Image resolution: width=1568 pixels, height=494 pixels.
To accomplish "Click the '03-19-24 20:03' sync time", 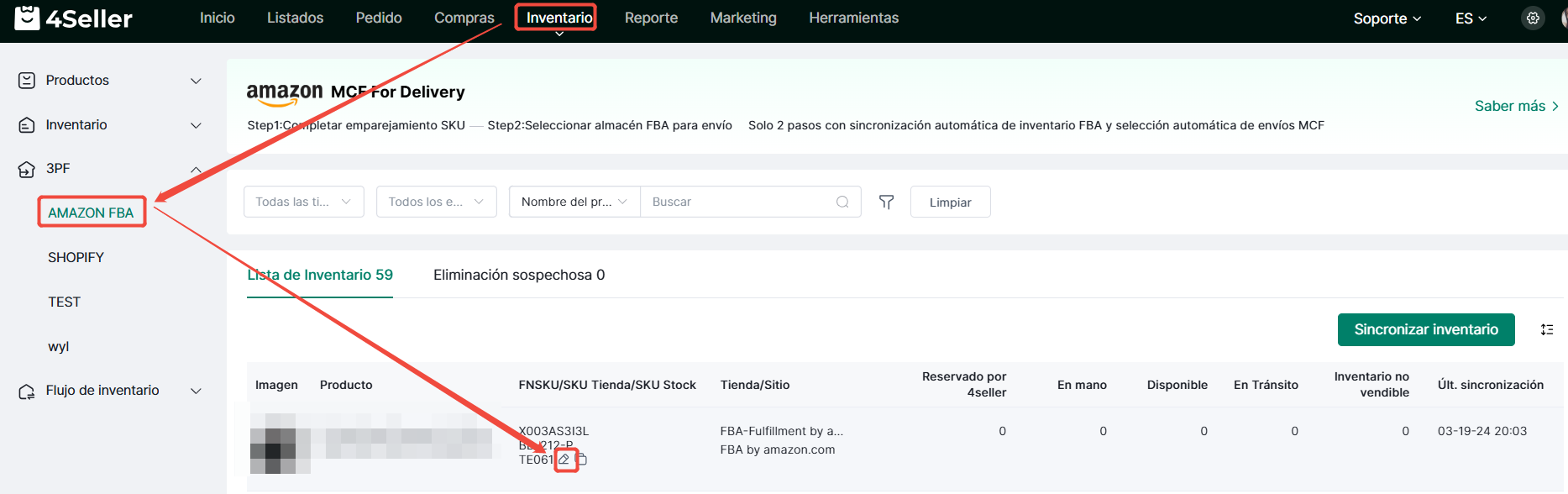I will 1481,431.
